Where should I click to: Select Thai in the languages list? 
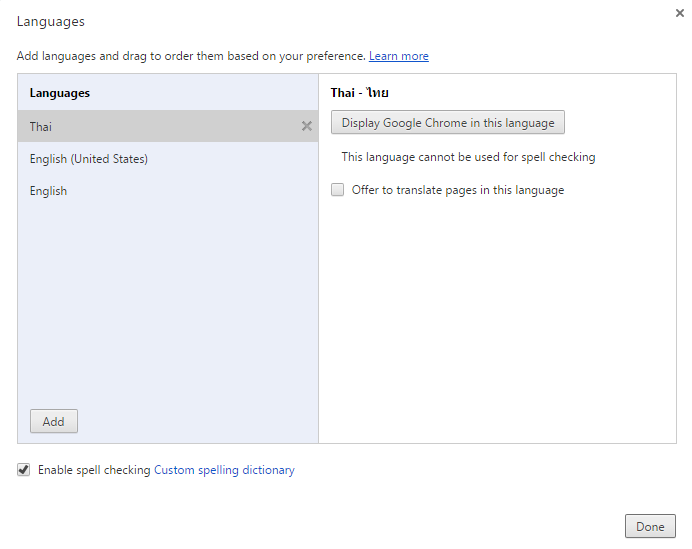[168, 126]
